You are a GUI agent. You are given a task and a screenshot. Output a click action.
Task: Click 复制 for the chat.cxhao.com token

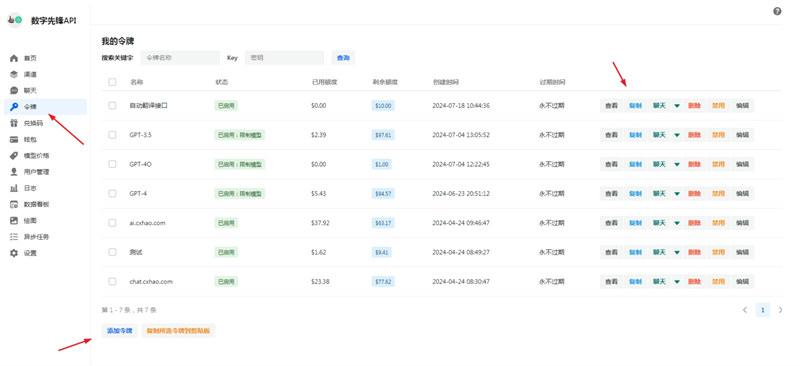point(635,281)
